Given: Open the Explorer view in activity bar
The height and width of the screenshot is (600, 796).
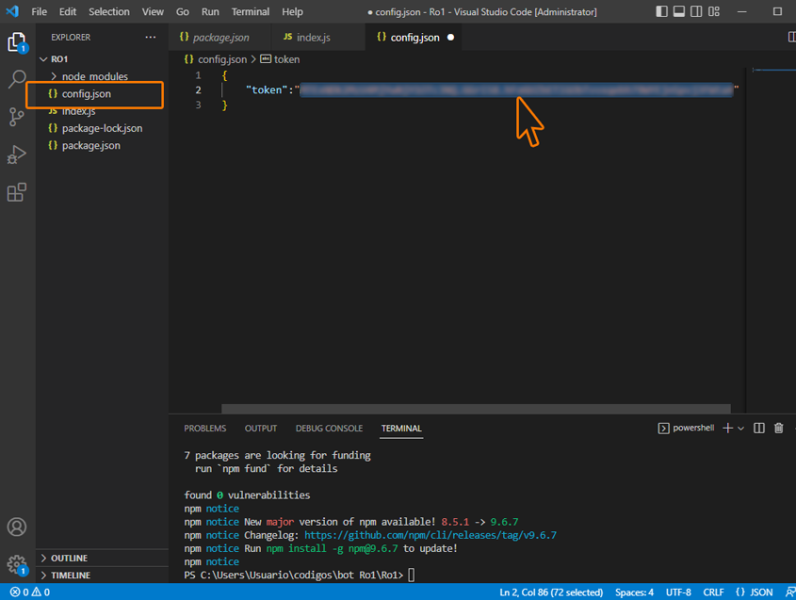Looking at the screenshot, I should (x=17, y=43).
